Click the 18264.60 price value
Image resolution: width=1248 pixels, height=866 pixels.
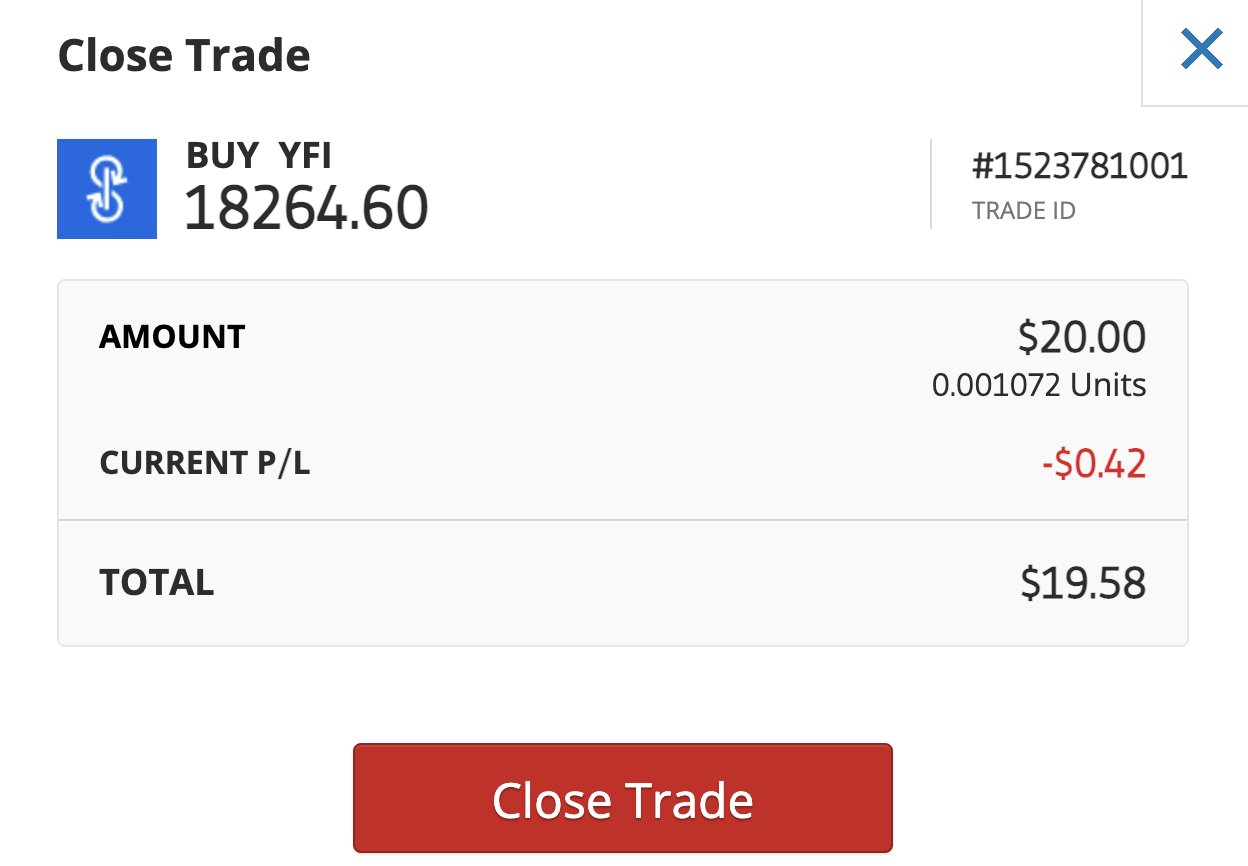306,209
